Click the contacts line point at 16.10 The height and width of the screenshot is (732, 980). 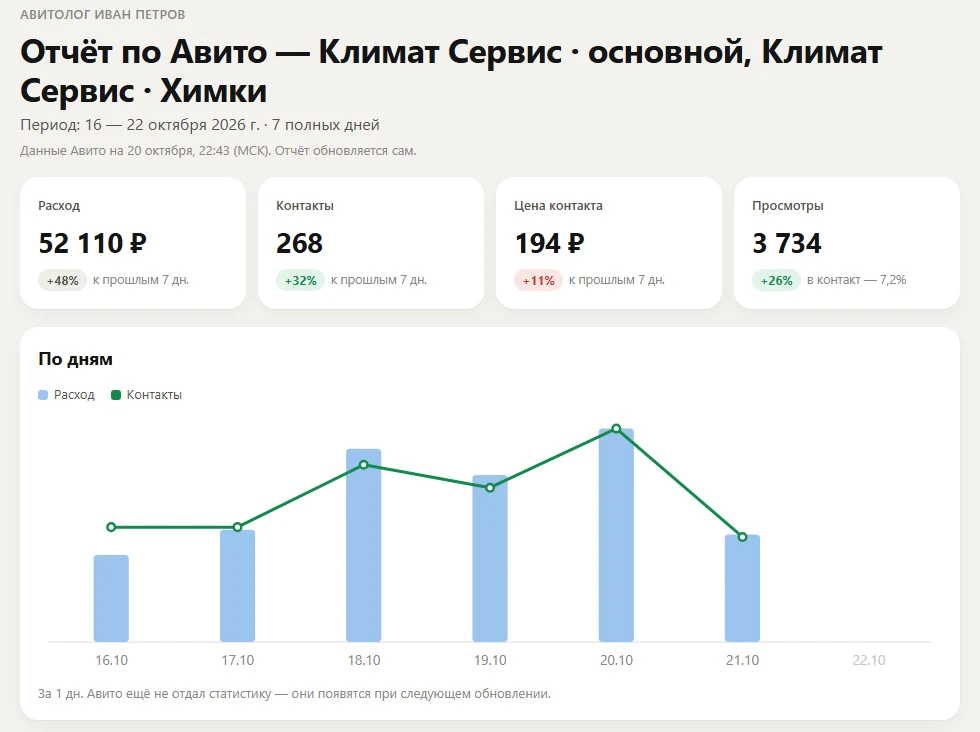(x=111, y=527)
